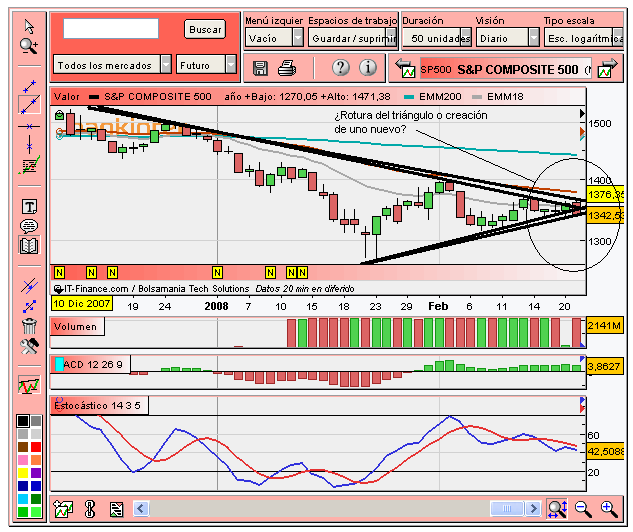Click the scrollbar left arrow
Image resolution: width=633 pixels, height=532 pixels.
pyautogui.click(x=141, y=508)
